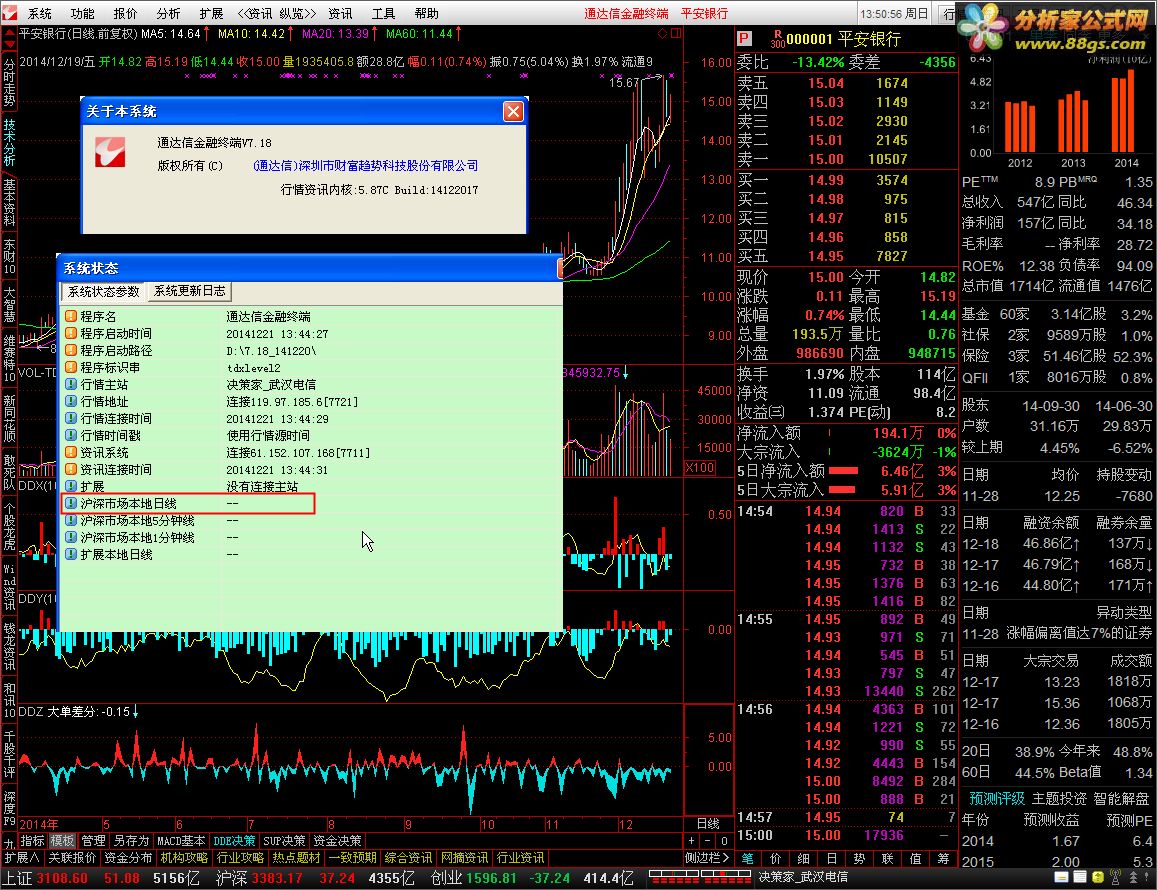Click the white list icon in the status bar

pos(1080,877)
